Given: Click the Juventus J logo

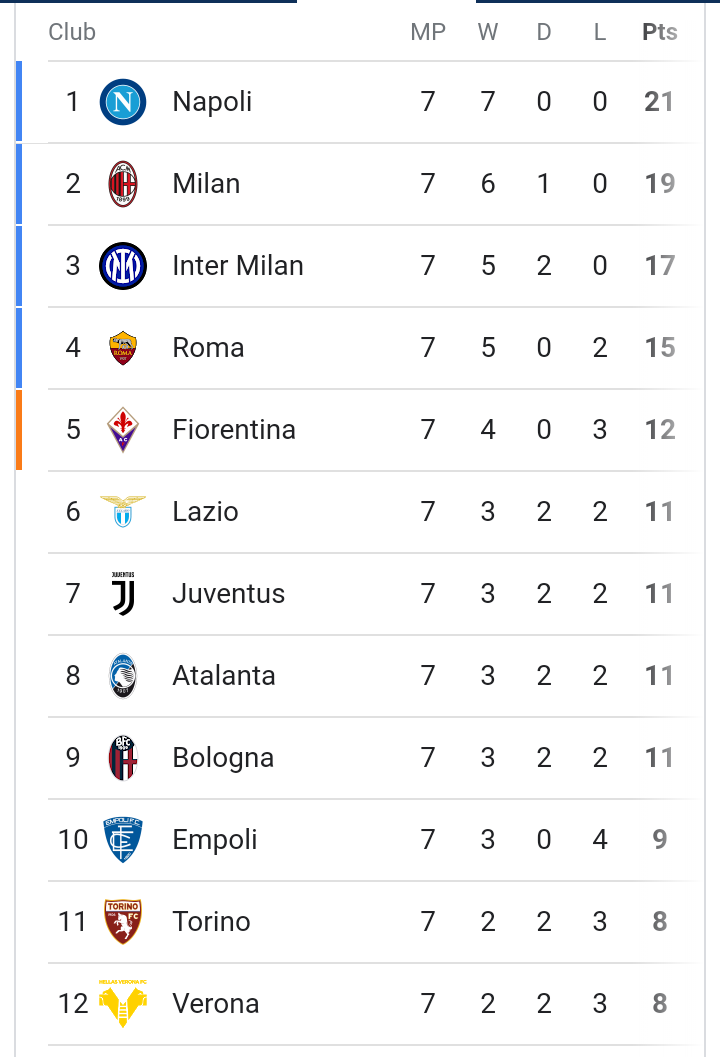Looking at the screenshot, I should coord(123,593).
